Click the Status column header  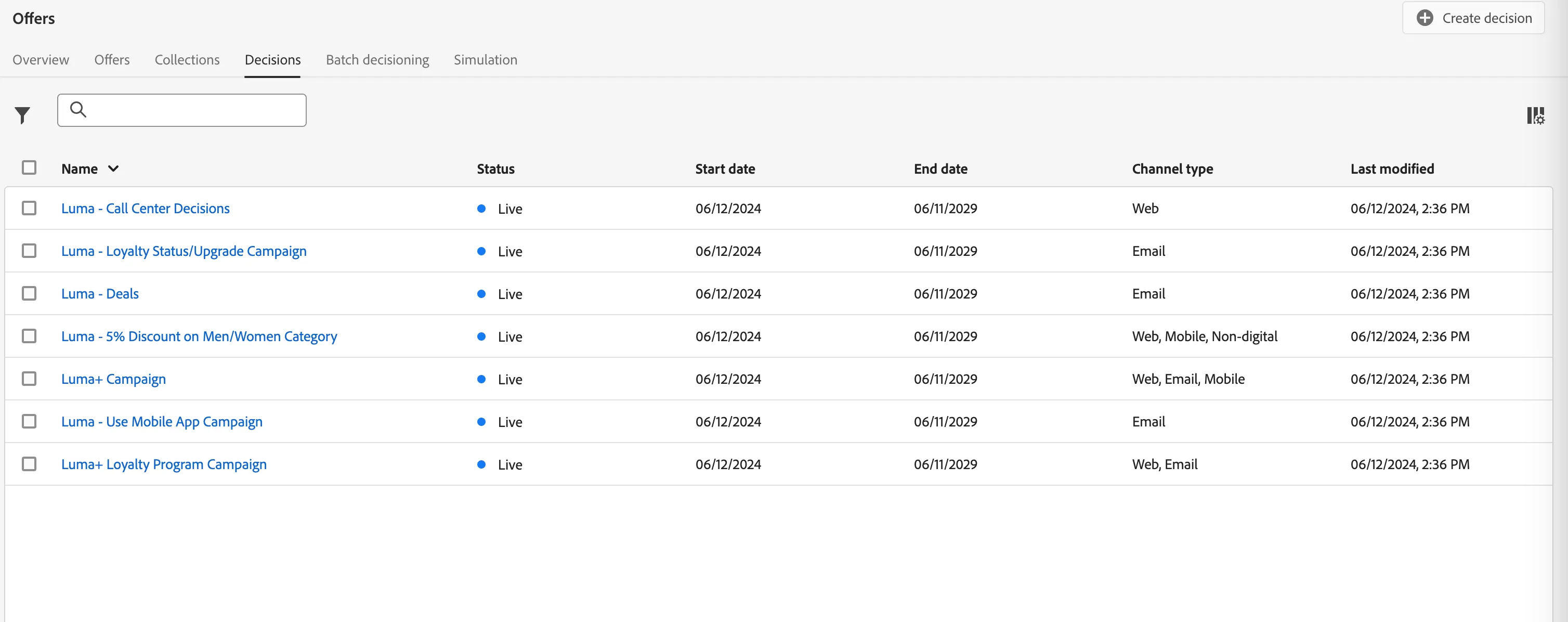[x=495, y=169]
